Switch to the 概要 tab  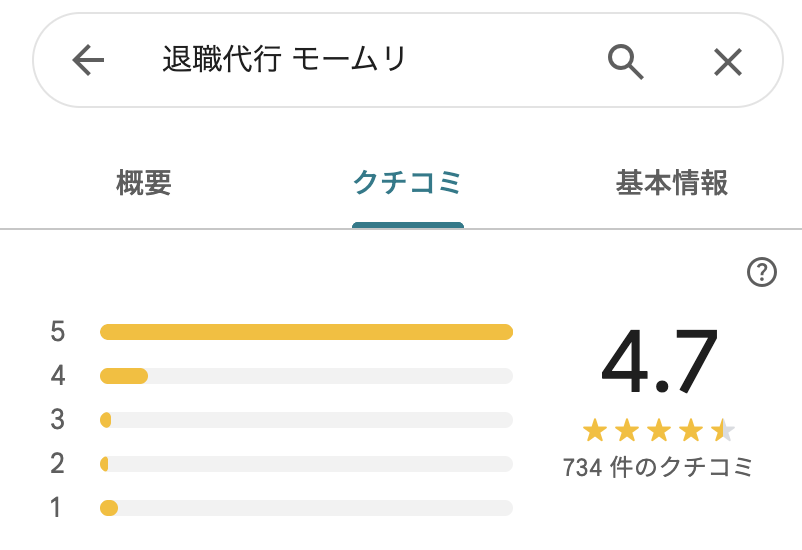click(x=144, y=183)
